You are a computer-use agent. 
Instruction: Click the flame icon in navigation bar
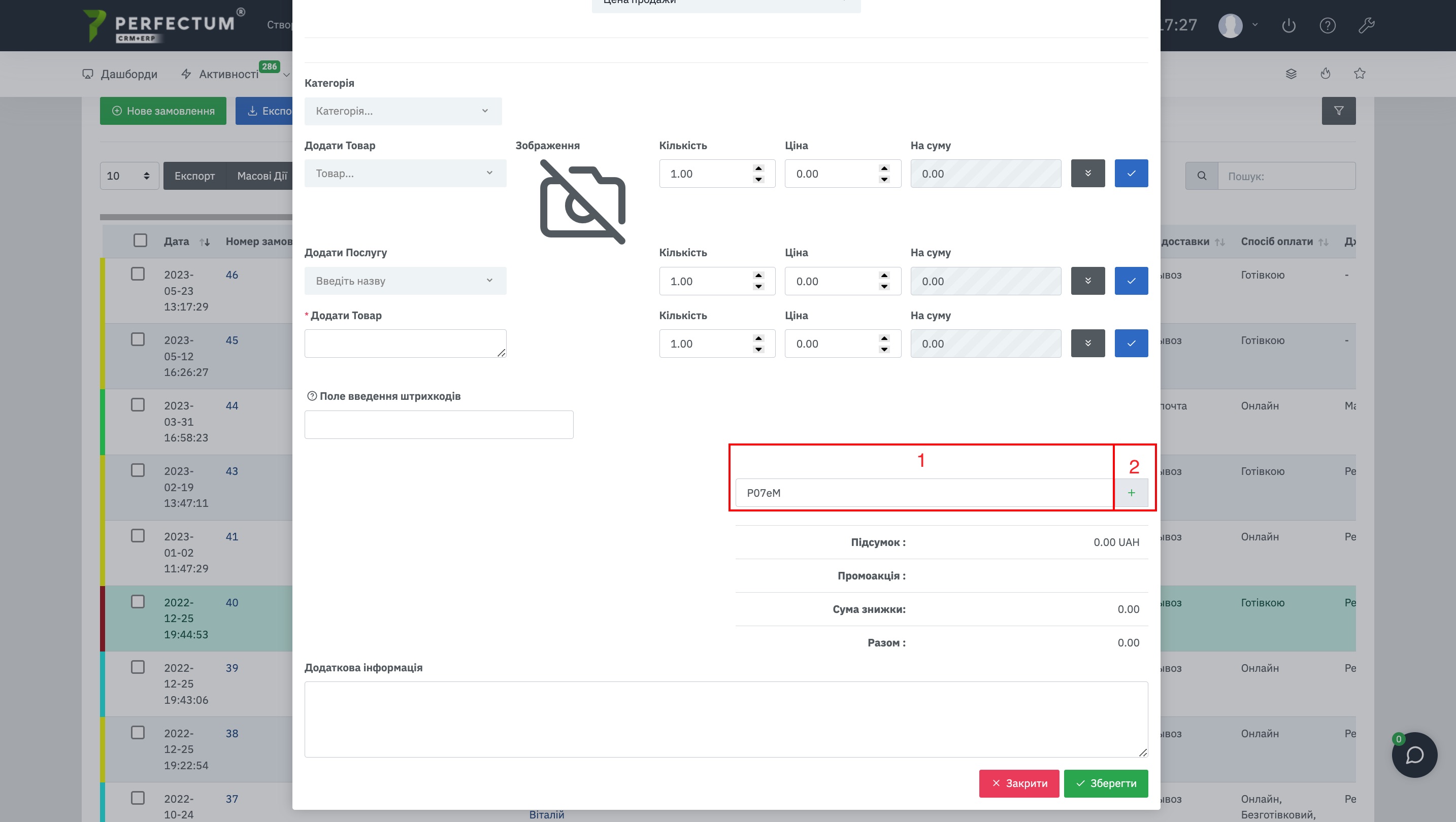[x=1326, y=74]
